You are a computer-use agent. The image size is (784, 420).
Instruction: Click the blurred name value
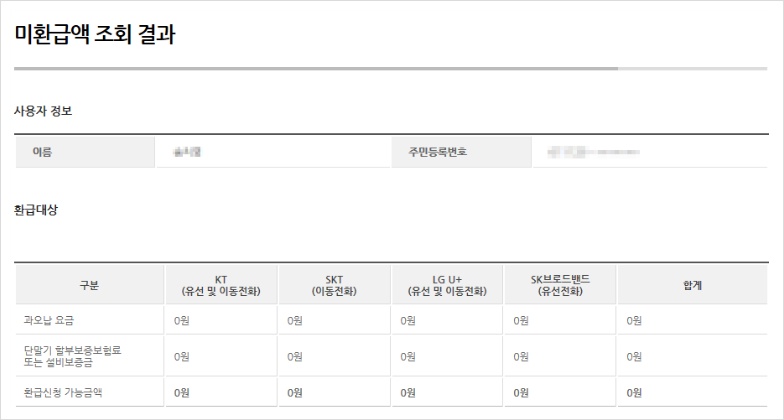click(187, 152)
